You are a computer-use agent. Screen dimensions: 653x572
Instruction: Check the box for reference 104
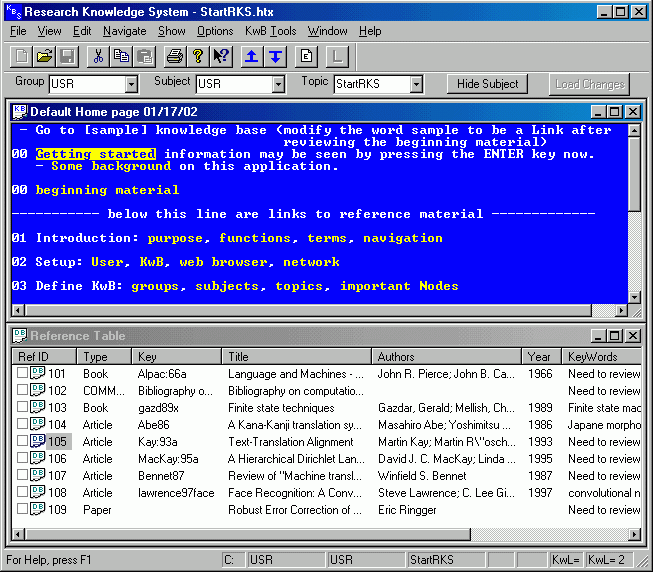click(22, 424)
